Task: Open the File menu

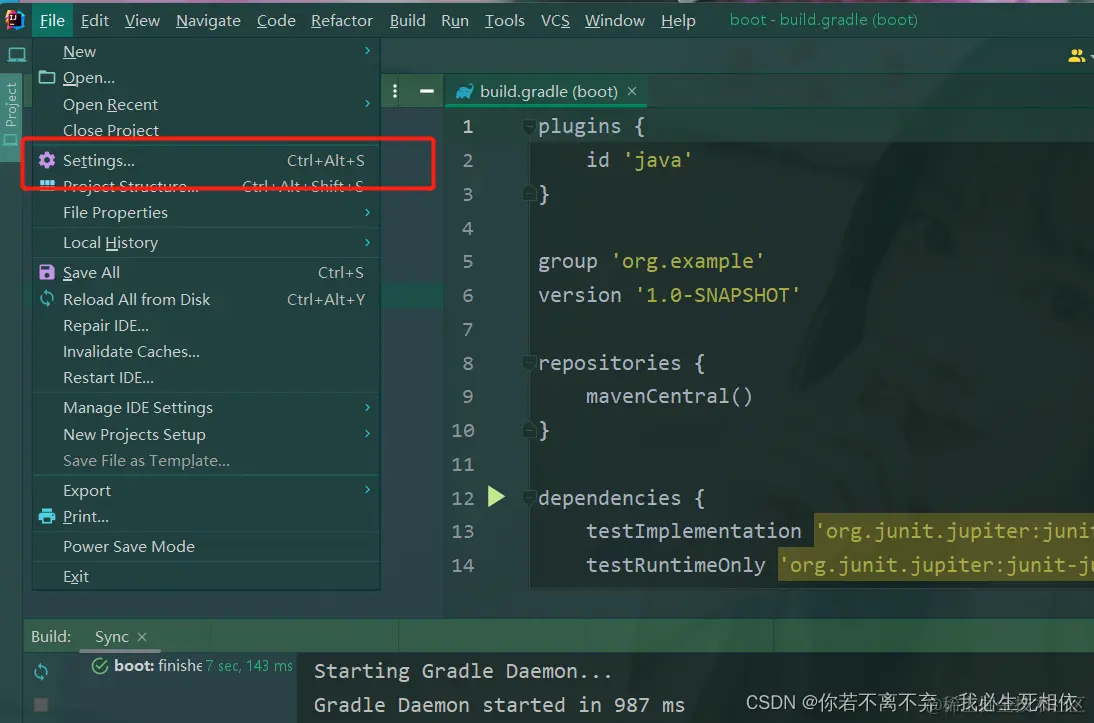Action: point(52,21)
